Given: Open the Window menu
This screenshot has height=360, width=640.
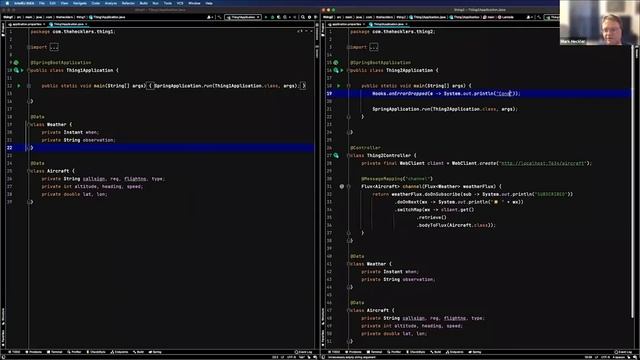Looking at the screenshot, I should click(194, 3).
